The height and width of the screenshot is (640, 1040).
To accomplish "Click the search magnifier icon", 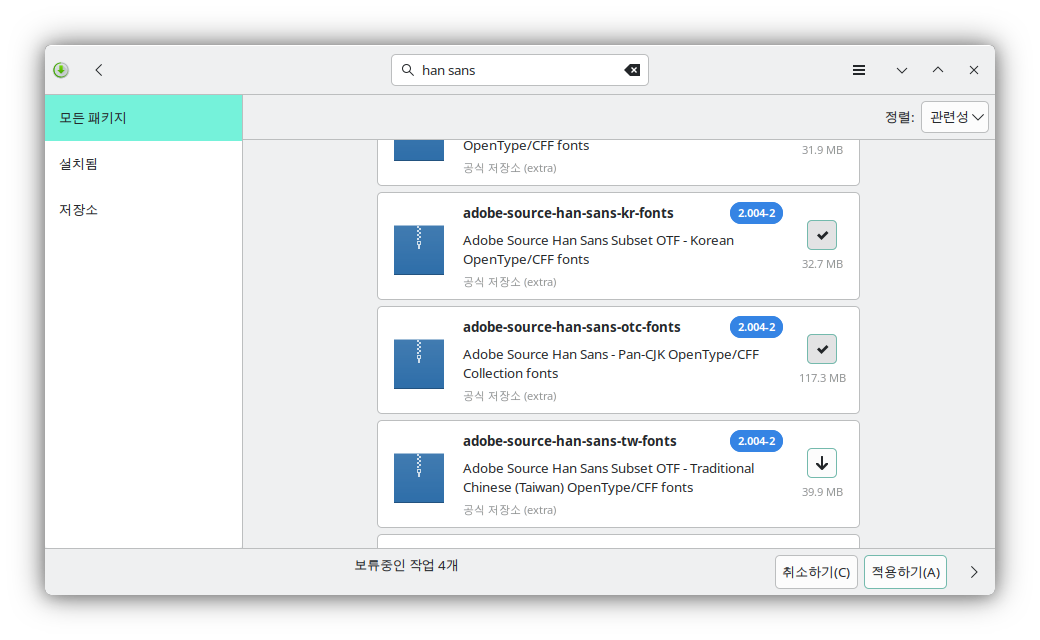I will click(408, 70).
